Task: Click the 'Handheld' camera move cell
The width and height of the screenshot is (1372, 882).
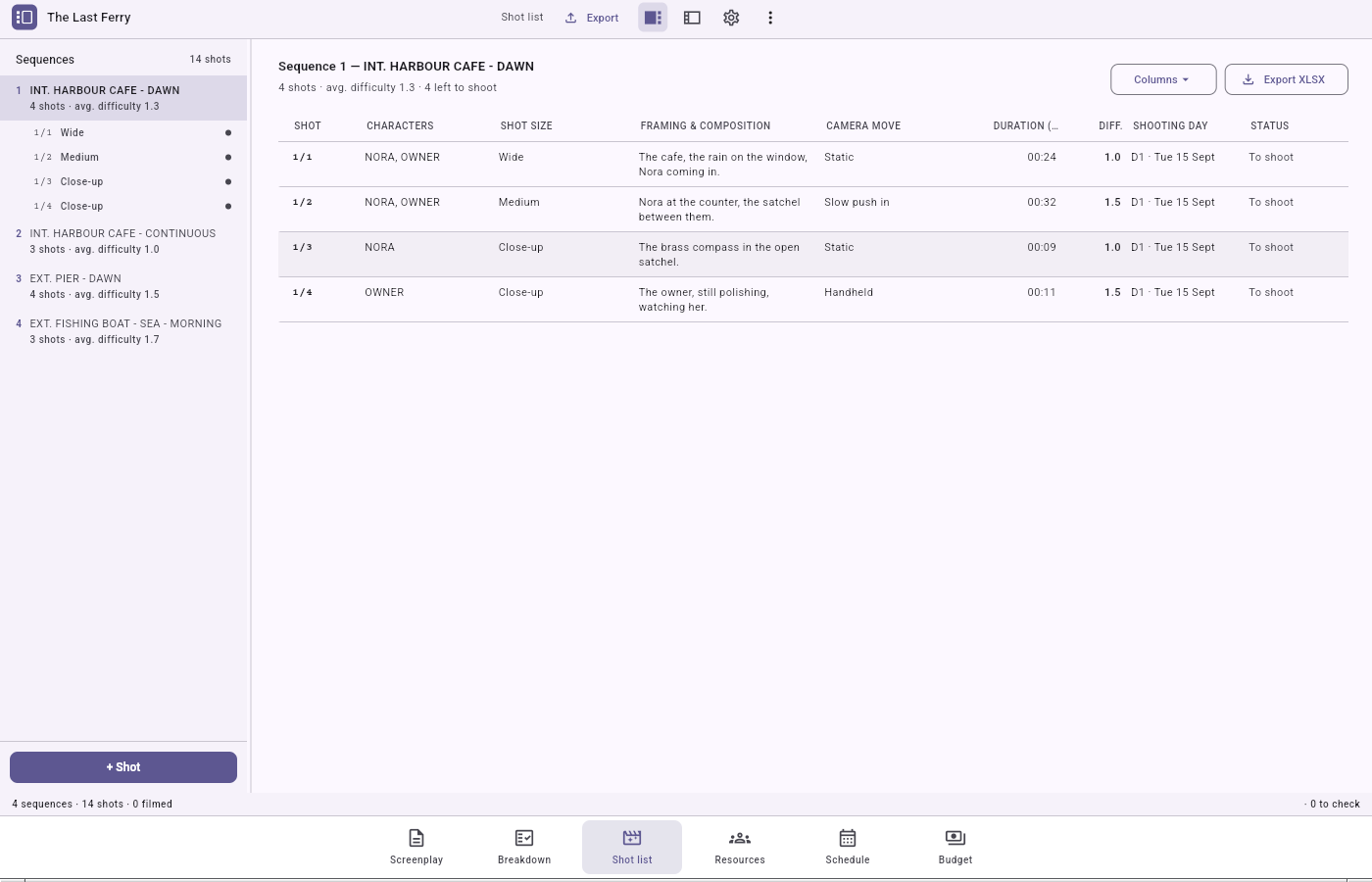Action: [849, 292]
